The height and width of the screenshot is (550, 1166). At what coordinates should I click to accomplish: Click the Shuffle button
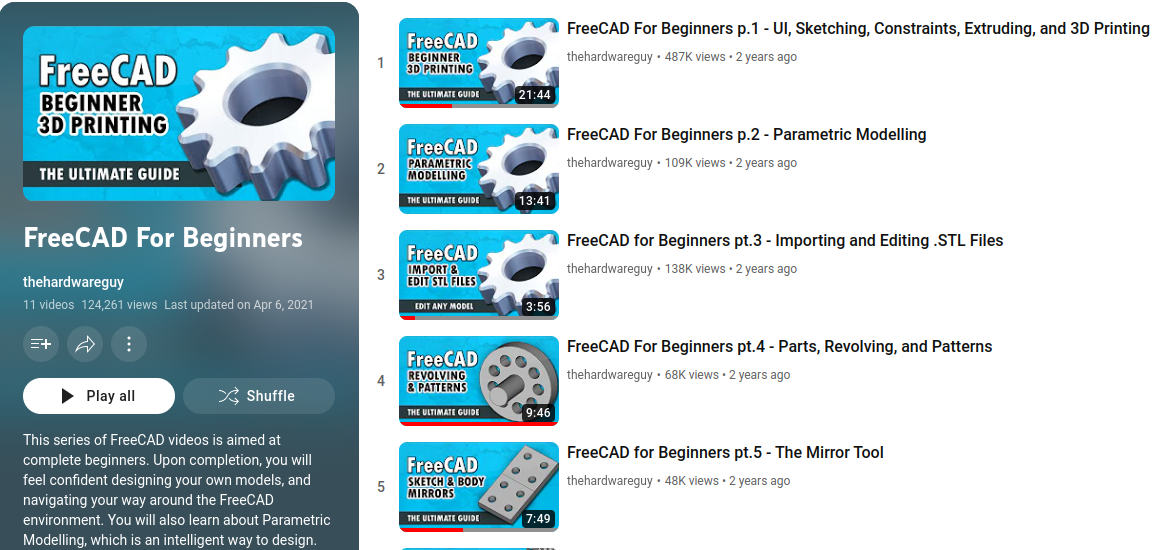point(259,396)
